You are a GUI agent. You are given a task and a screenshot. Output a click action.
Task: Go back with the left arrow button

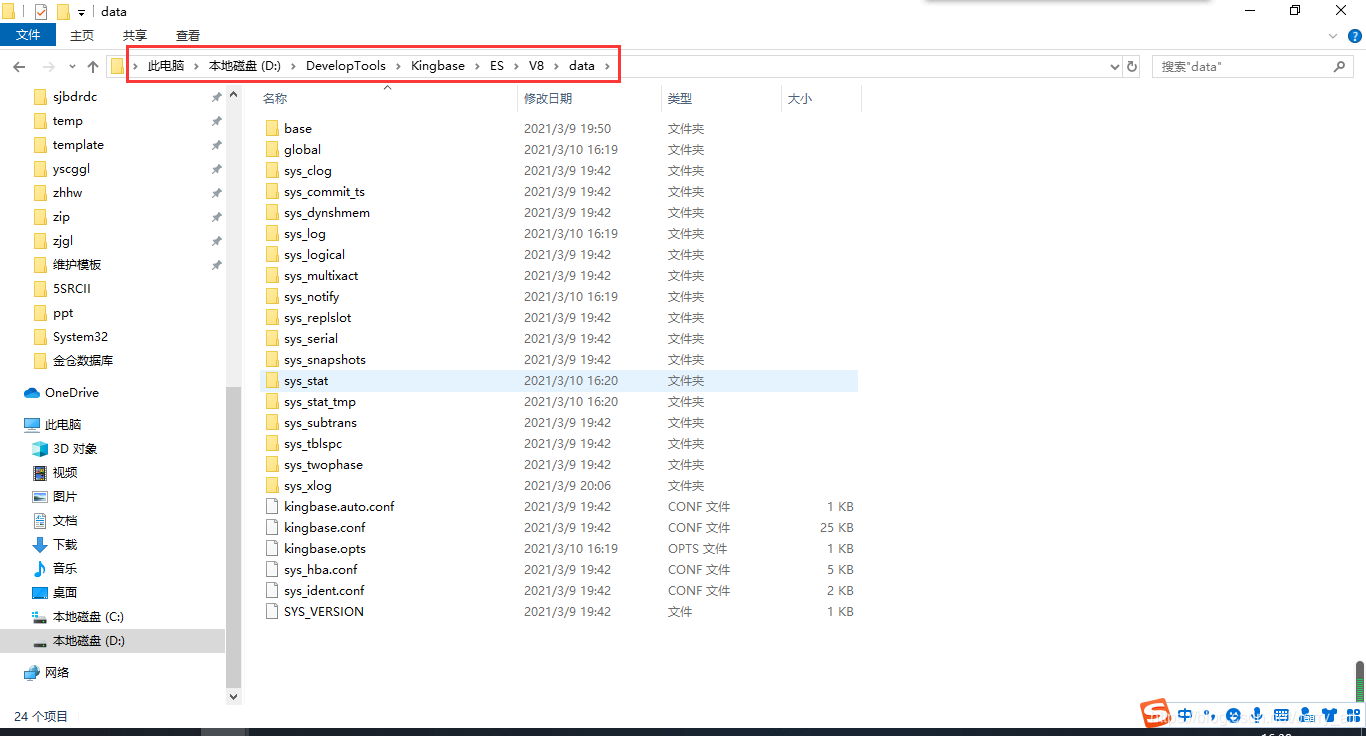click(19, 66)
